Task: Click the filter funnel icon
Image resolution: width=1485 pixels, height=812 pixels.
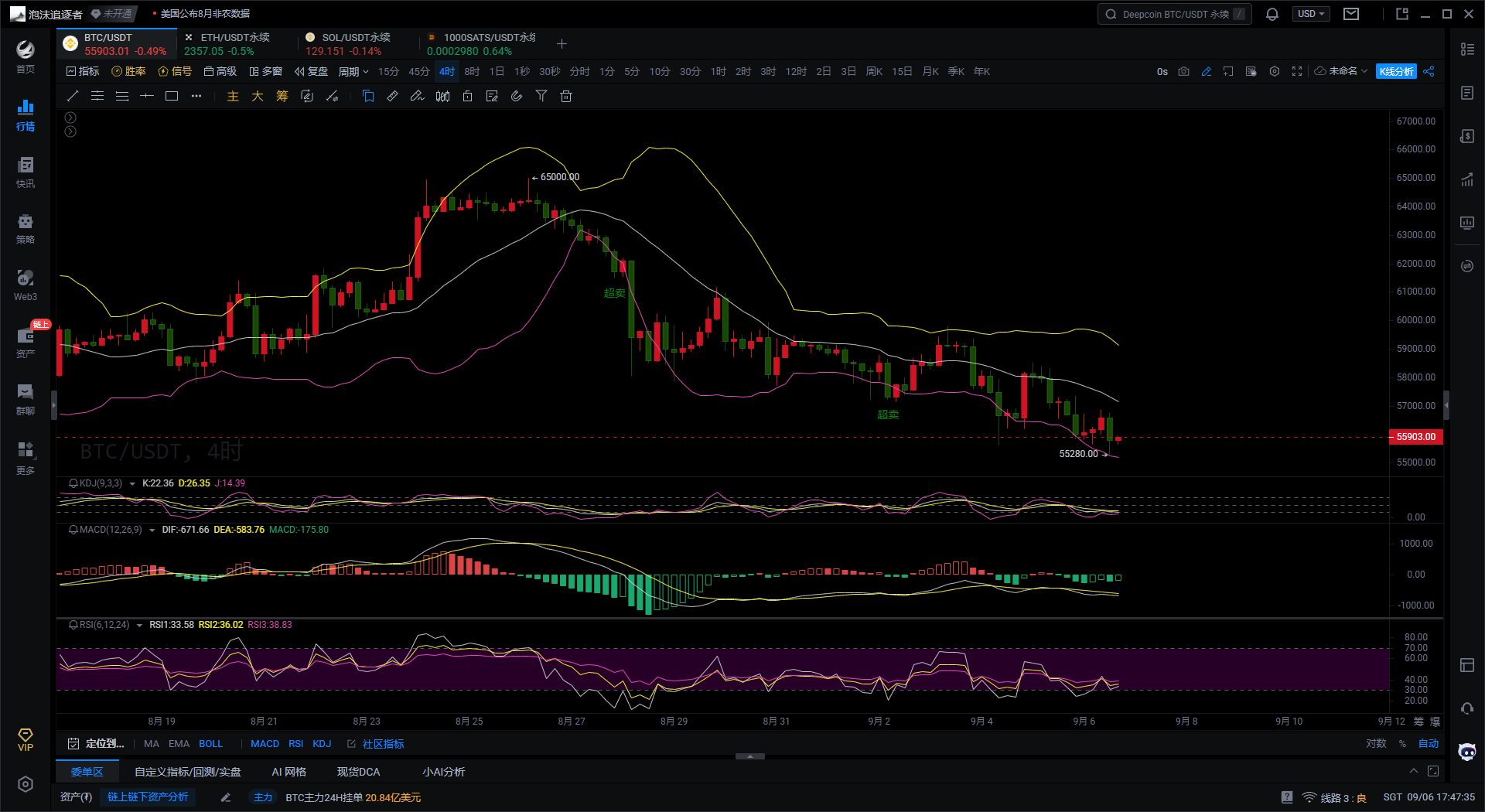Action: 541,96
